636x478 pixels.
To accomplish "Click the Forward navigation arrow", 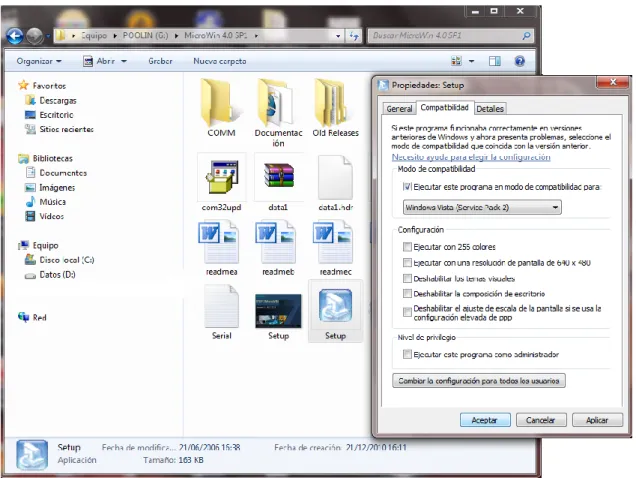I will pos(35,36).
